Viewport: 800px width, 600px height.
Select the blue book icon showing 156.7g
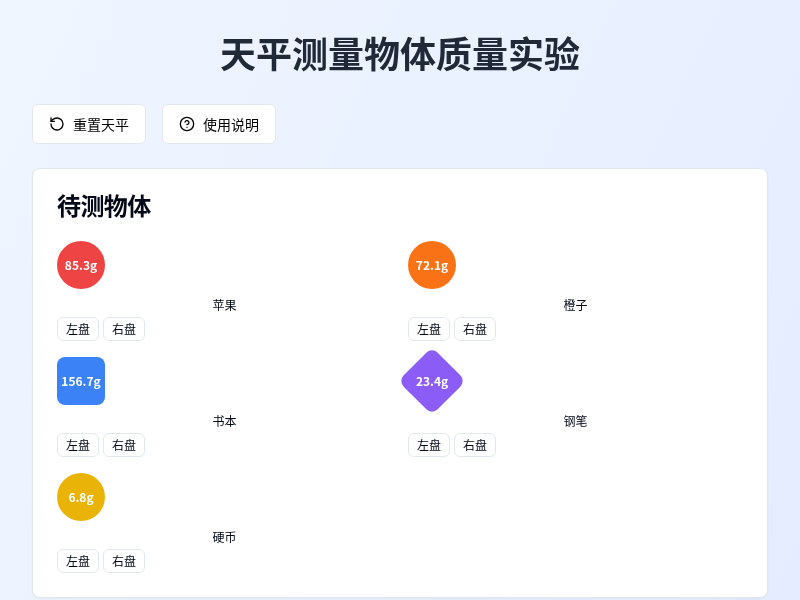point(81,381)
